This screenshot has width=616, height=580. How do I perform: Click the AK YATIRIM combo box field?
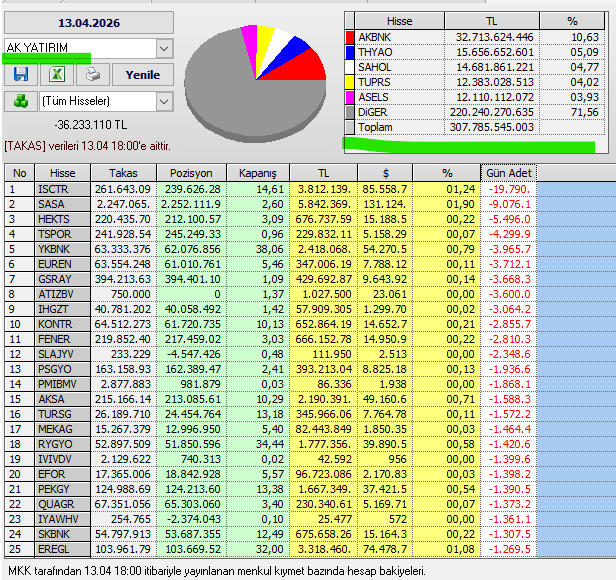[89, 49]
